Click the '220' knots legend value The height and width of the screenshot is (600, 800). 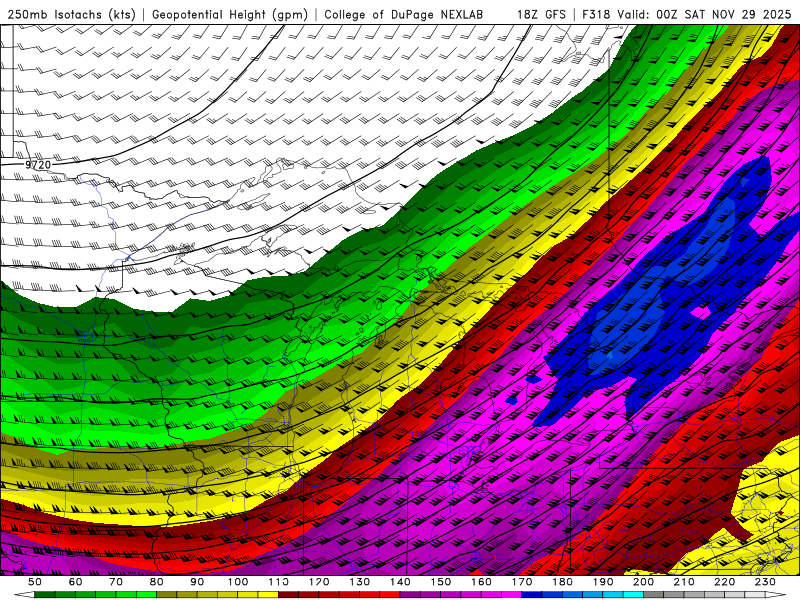click(x=725, y=582)
